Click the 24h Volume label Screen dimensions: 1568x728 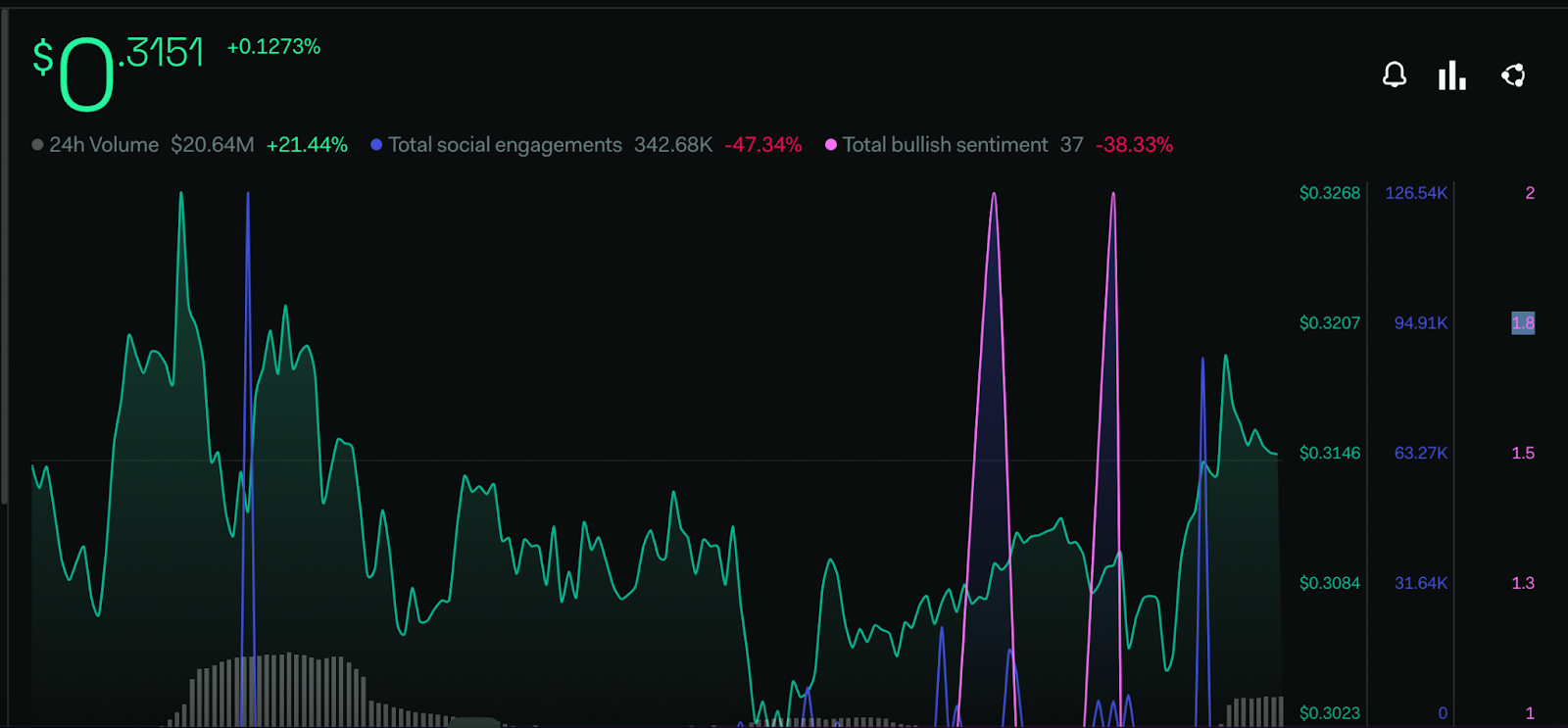point(104,145)
